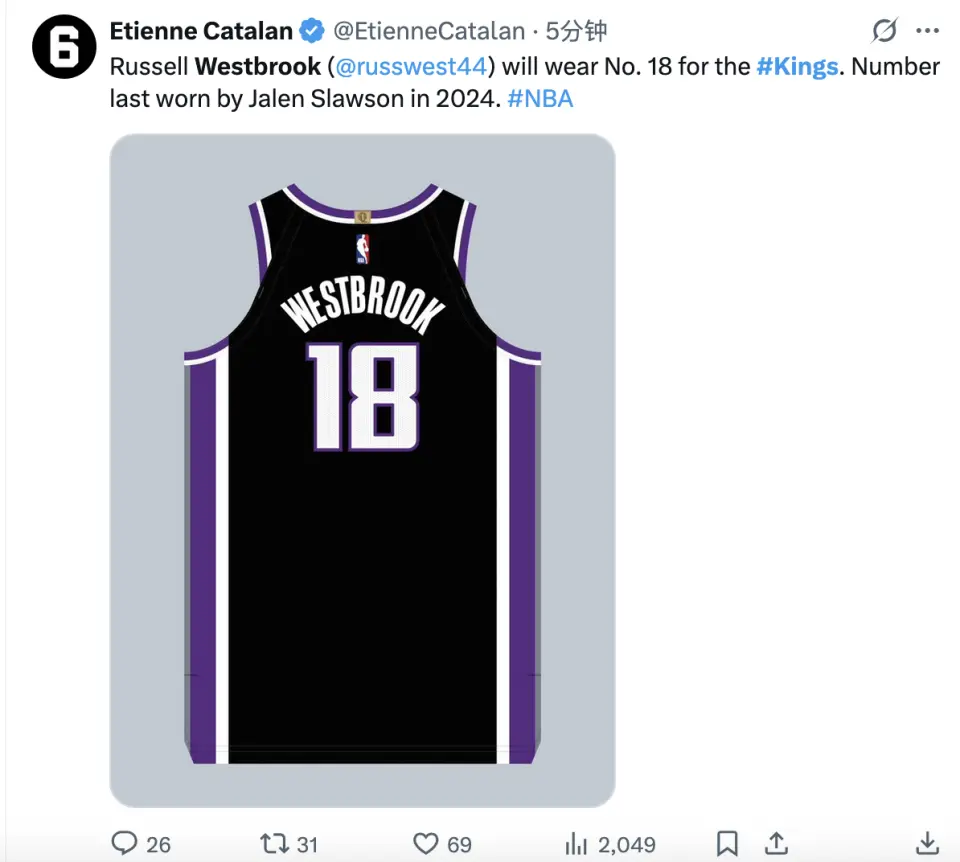Click the reply count 26

click(x=158, y=844)
